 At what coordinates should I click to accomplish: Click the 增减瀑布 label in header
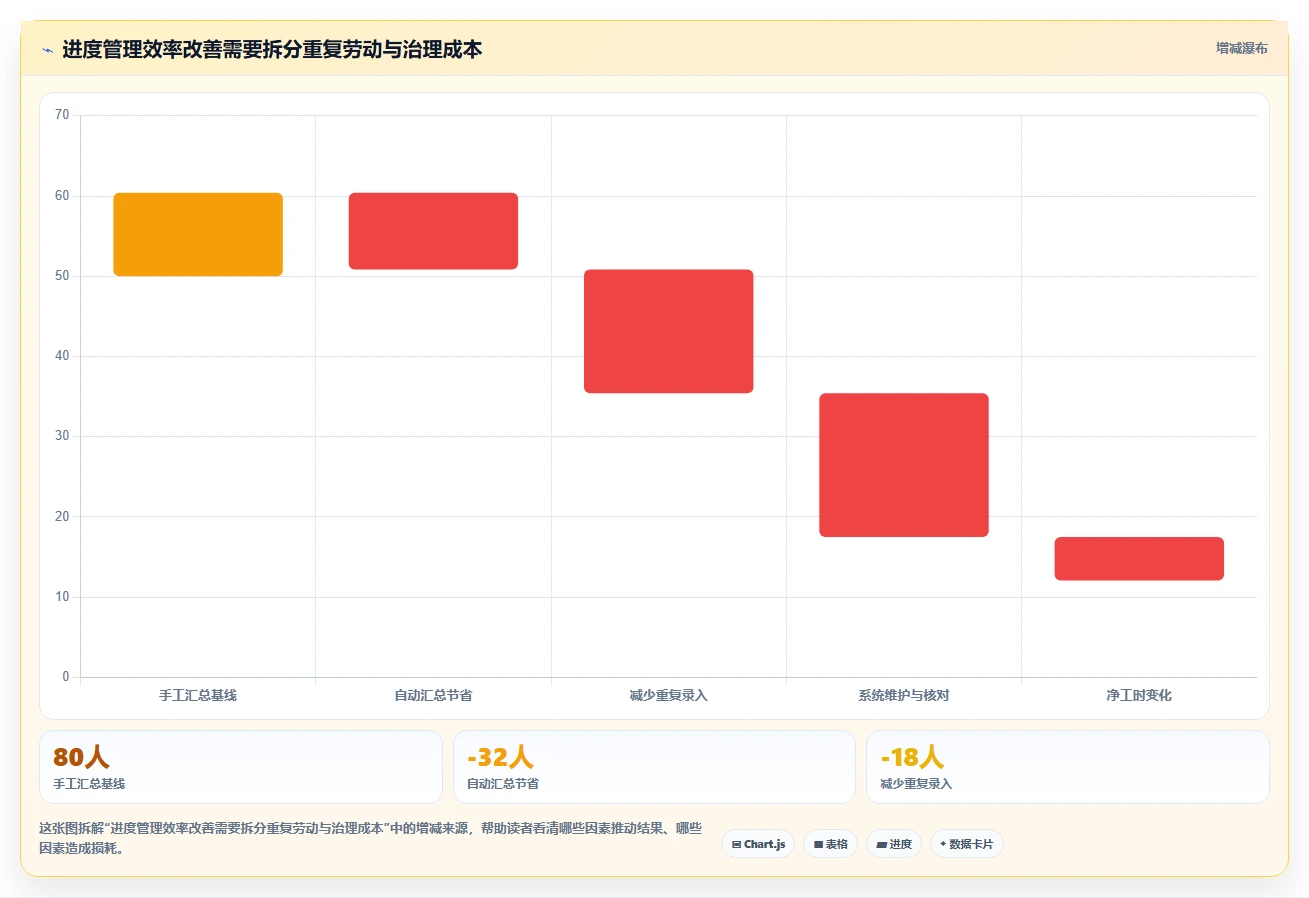coord(1241,48)
